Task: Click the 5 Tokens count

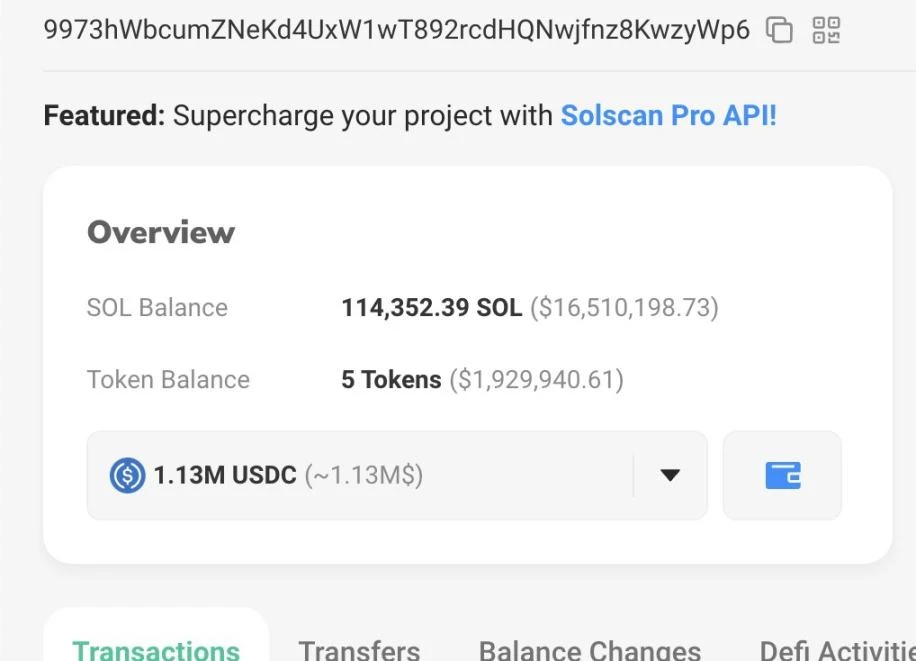Action: (391, 380)
